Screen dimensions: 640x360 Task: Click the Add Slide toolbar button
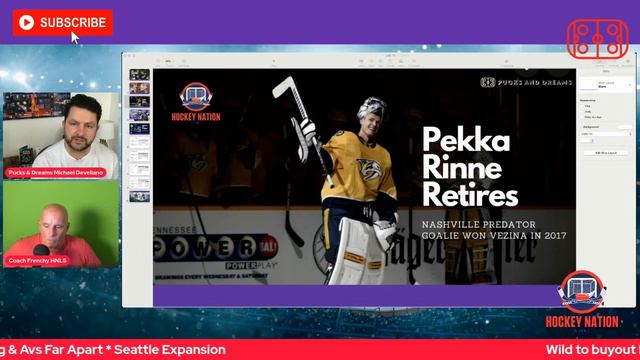point(184,62)
